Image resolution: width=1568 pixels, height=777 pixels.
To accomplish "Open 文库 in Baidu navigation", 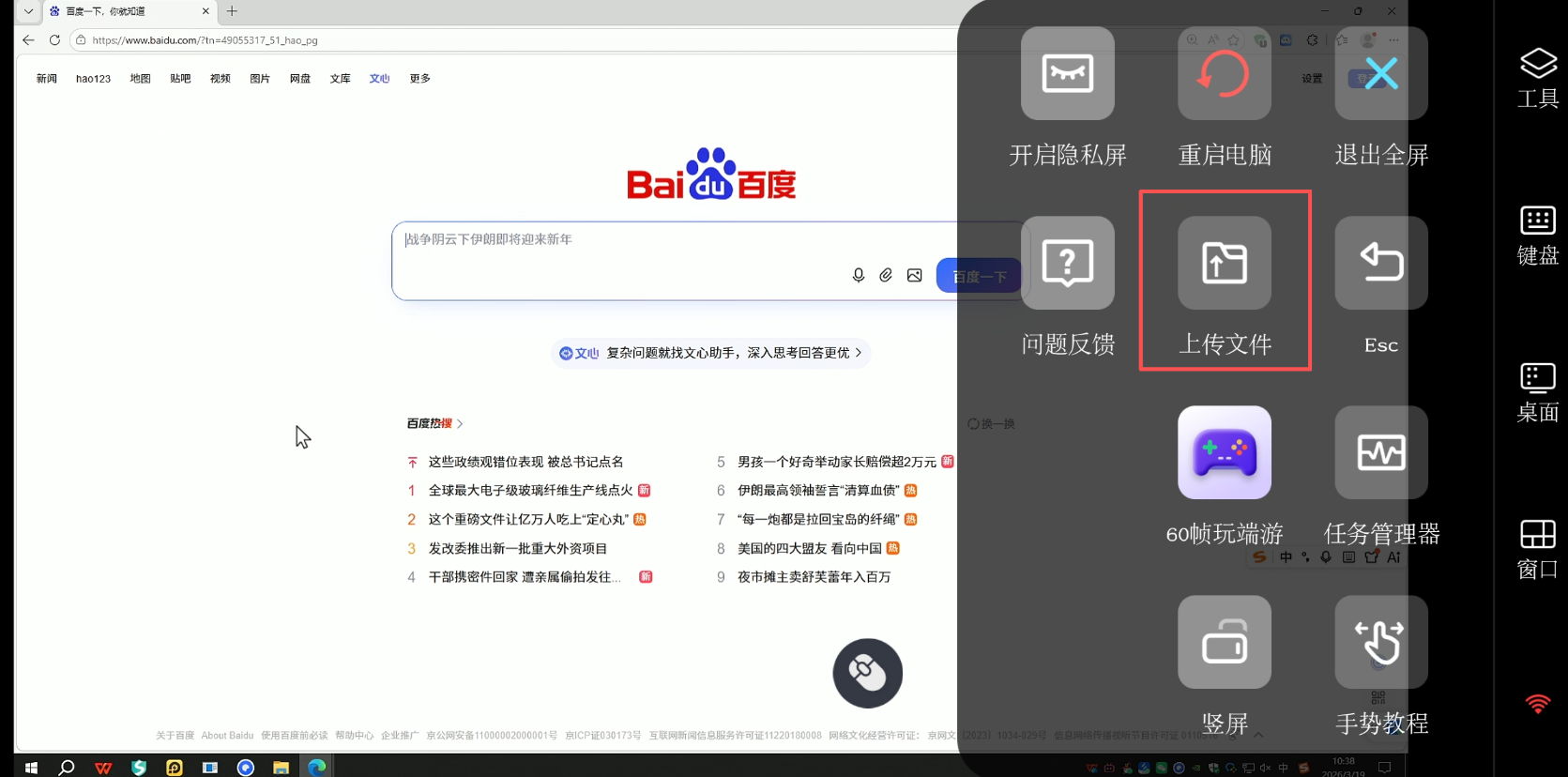I will click(340, 79).
